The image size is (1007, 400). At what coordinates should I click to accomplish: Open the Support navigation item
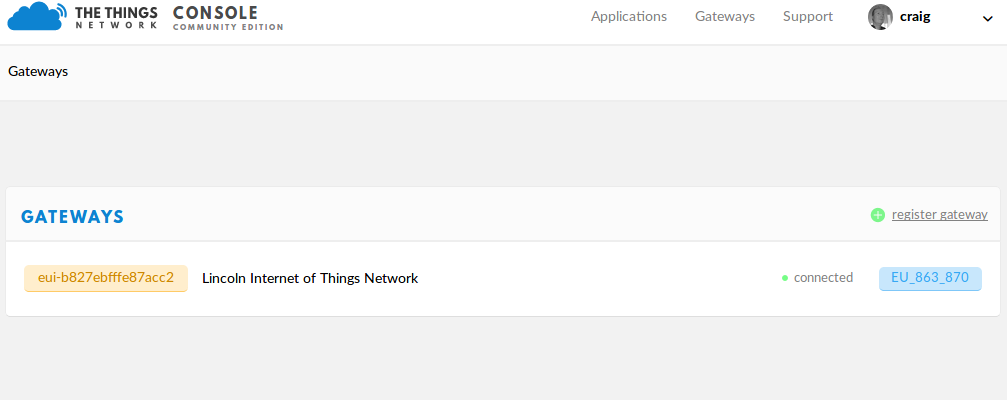pos(808,17)
